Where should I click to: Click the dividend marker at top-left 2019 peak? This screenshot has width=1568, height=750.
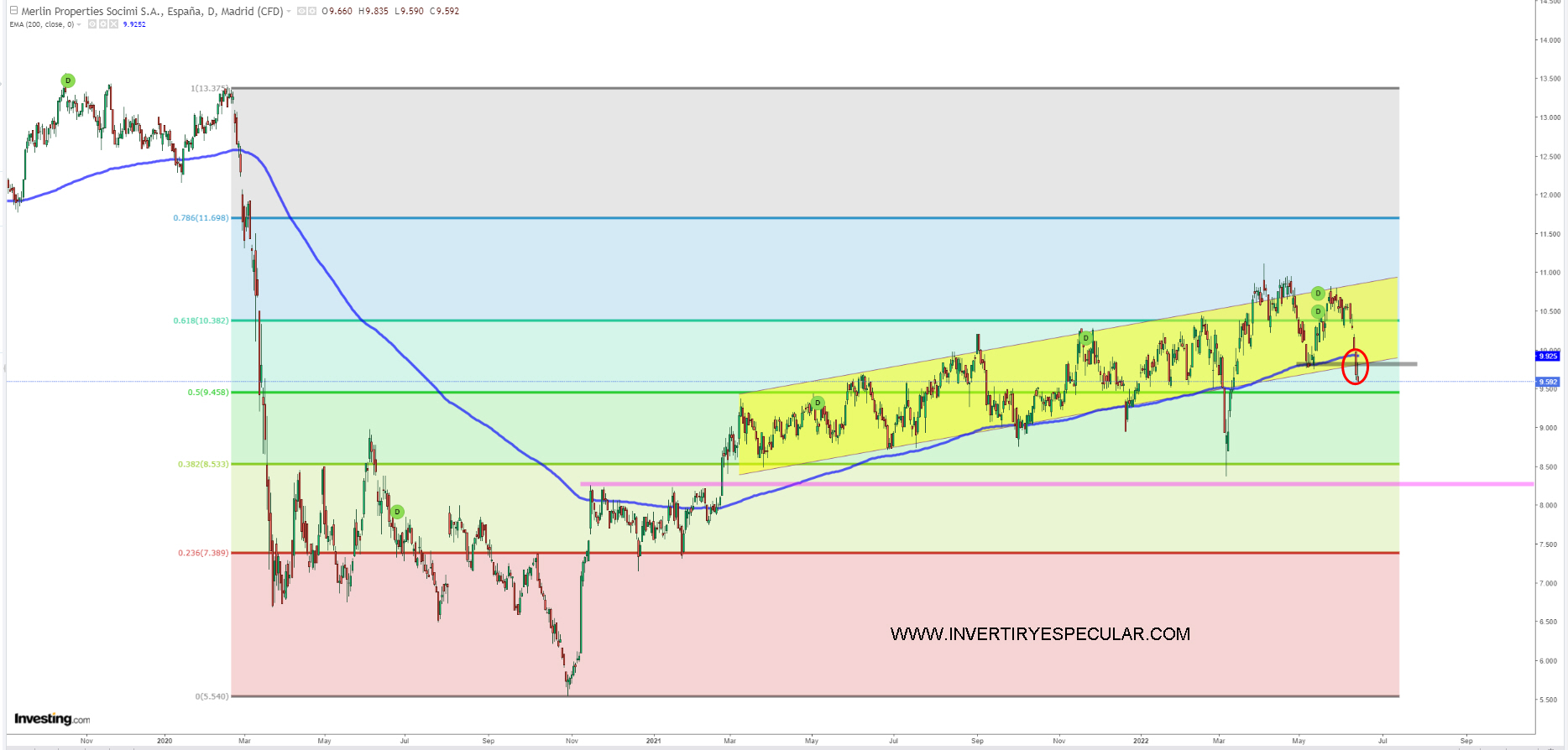click(x=68, y=81)
